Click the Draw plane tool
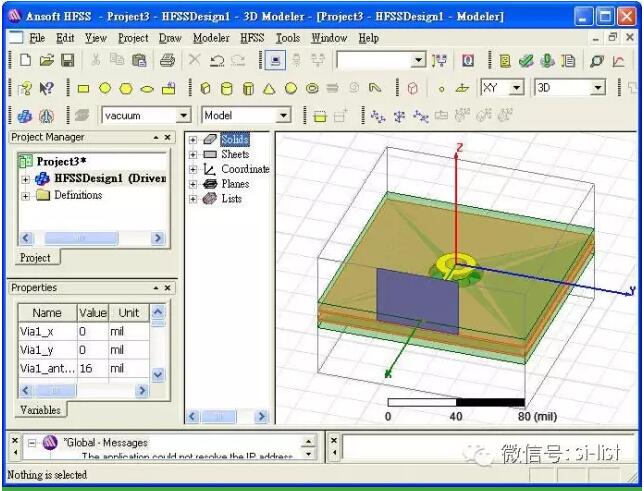 click(x=462, y=88)
